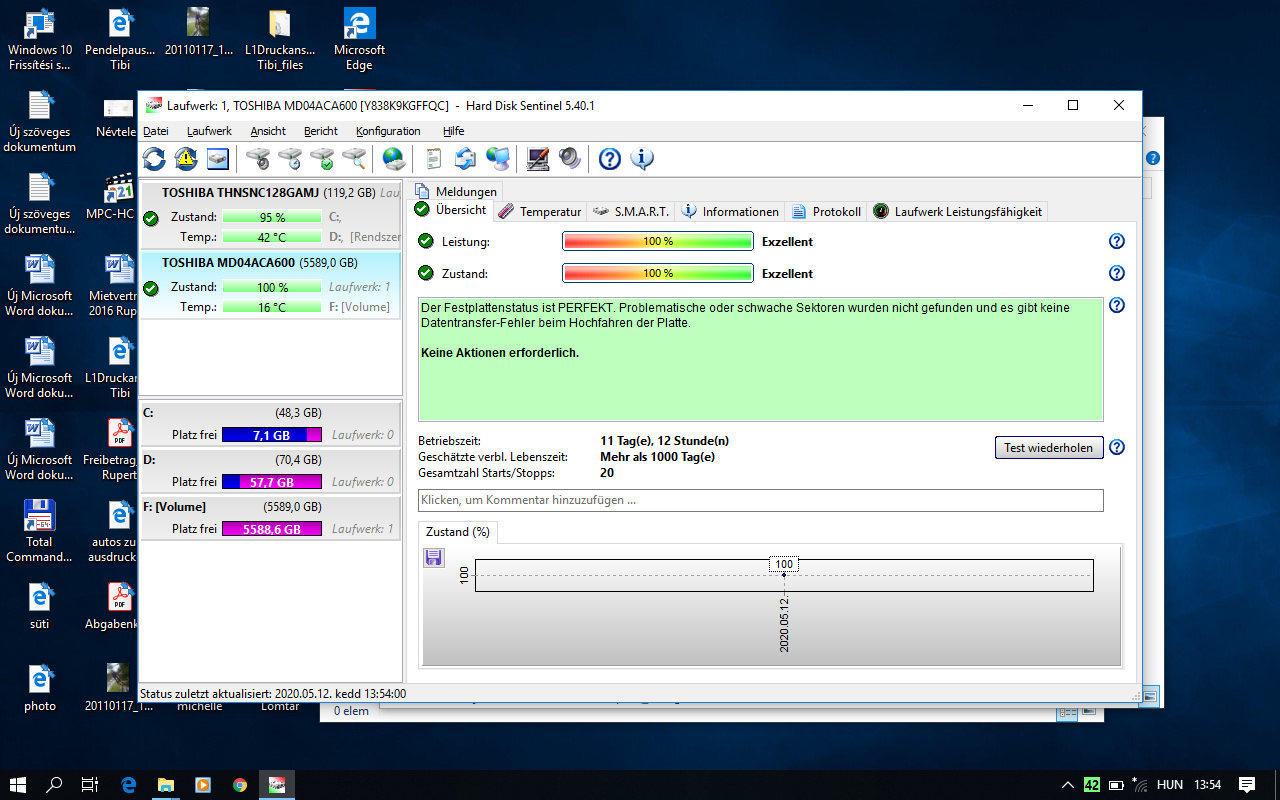Open the Laufwerk Leistungsfähigkeit tab
Screen dimensions: 1280x800
click(958, 211)
